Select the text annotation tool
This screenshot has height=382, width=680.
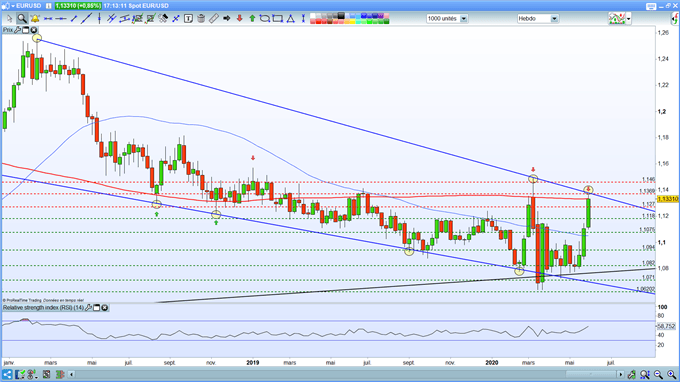(188, 19)
